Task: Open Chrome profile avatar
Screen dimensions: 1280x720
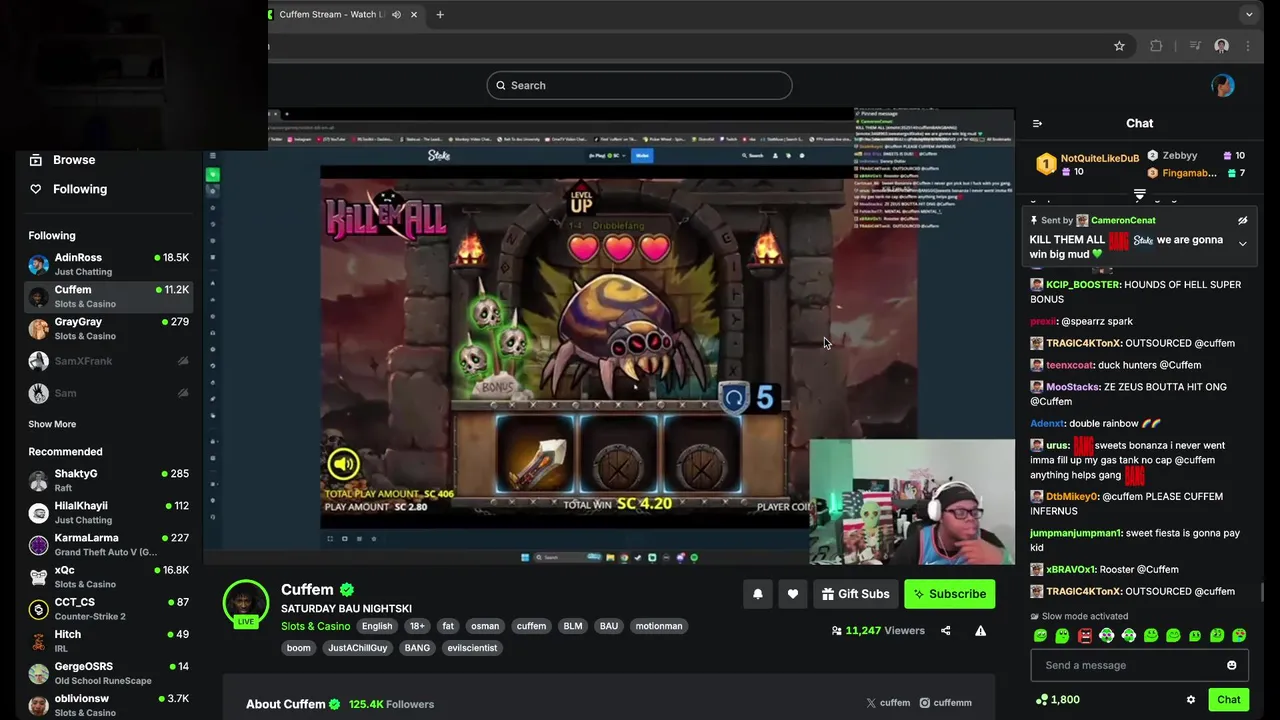Action: pyautogui.click(x=1221, y=46)
